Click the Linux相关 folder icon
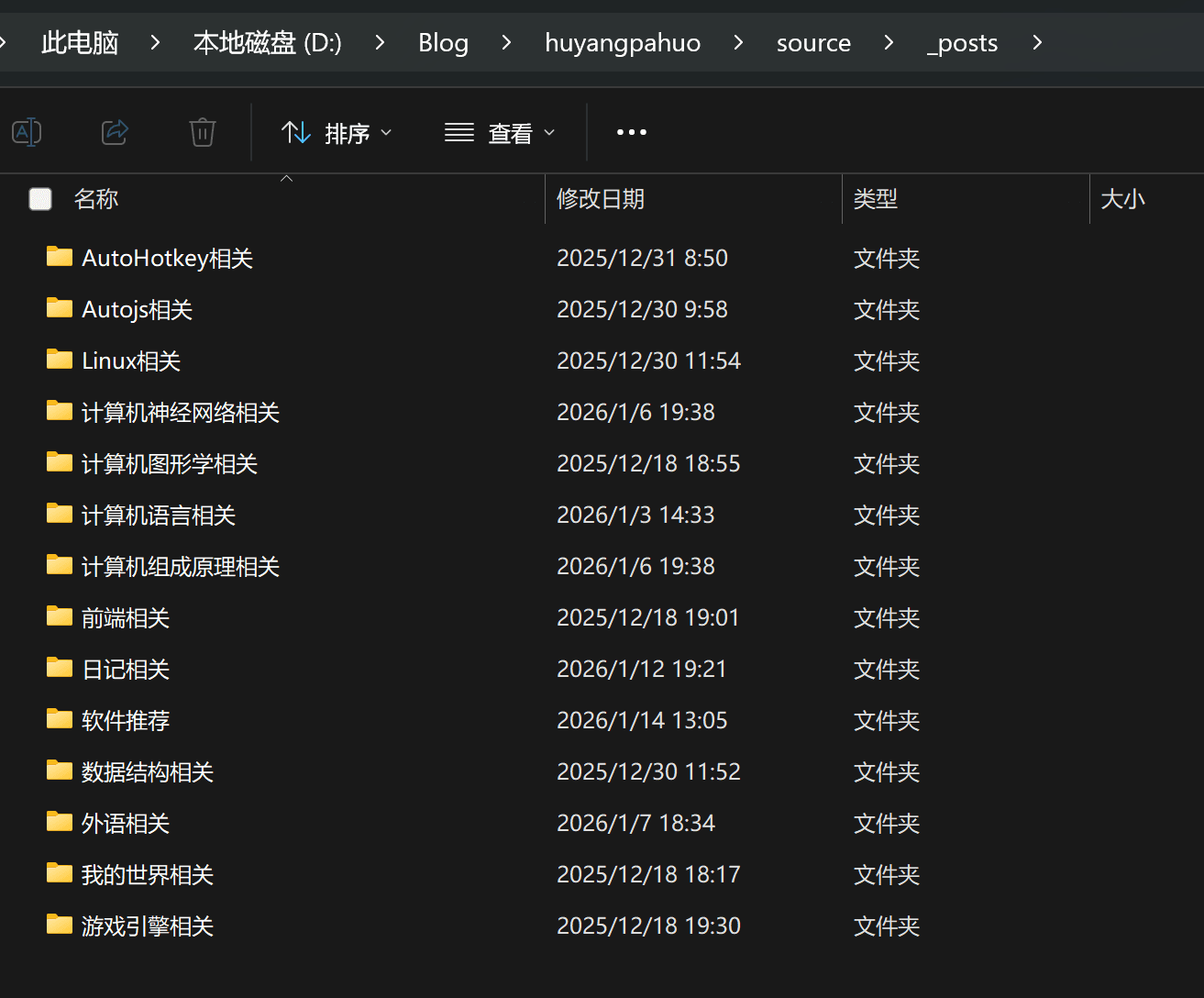Screen dimensions: 1204x998 coord(60,360)
